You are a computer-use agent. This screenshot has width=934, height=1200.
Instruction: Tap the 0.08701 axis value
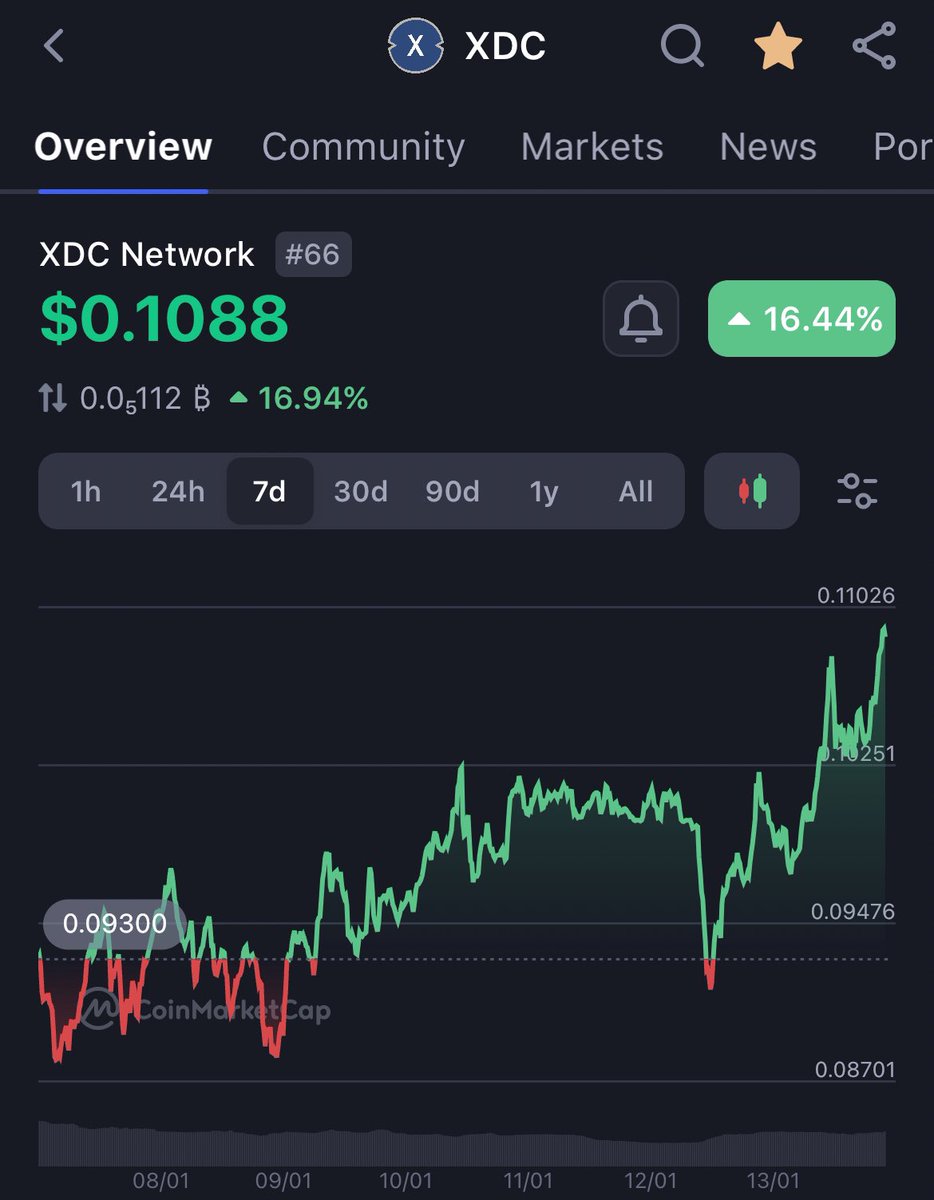(855, 1070)
